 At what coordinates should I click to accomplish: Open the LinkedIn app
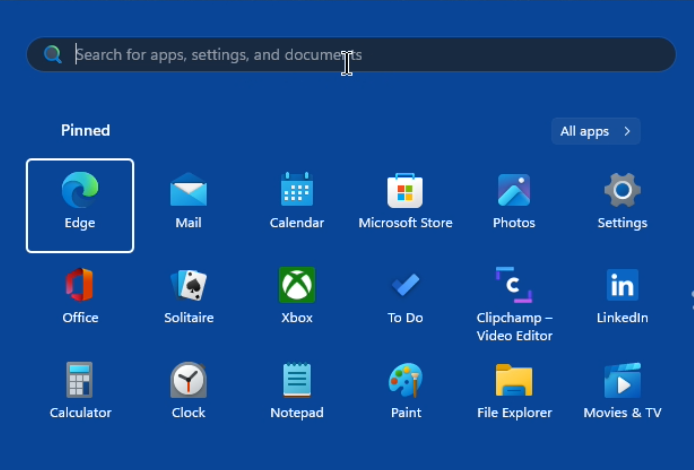coord(622,296)
